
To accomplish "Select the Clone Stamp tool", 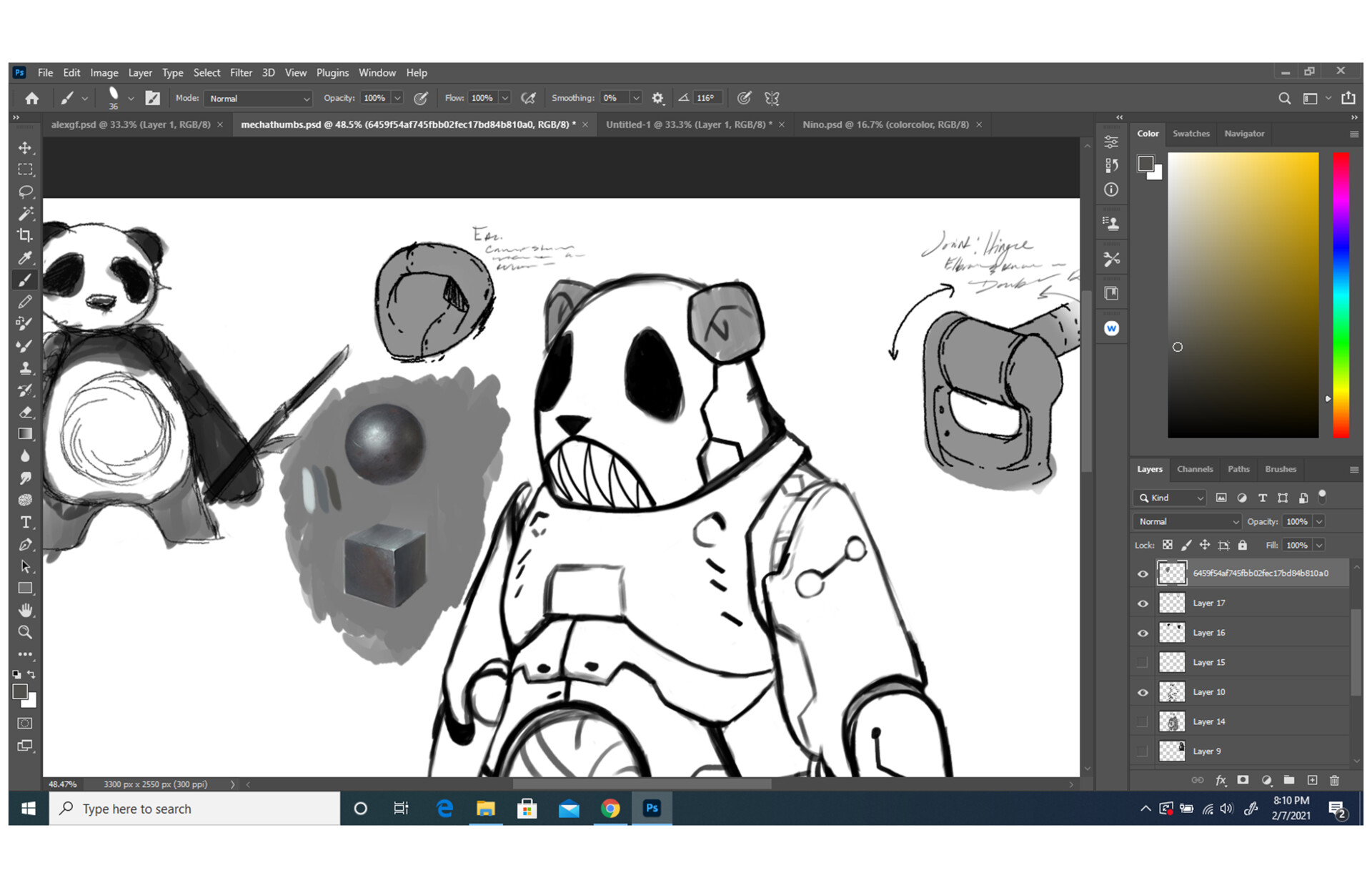I will 25,368.
